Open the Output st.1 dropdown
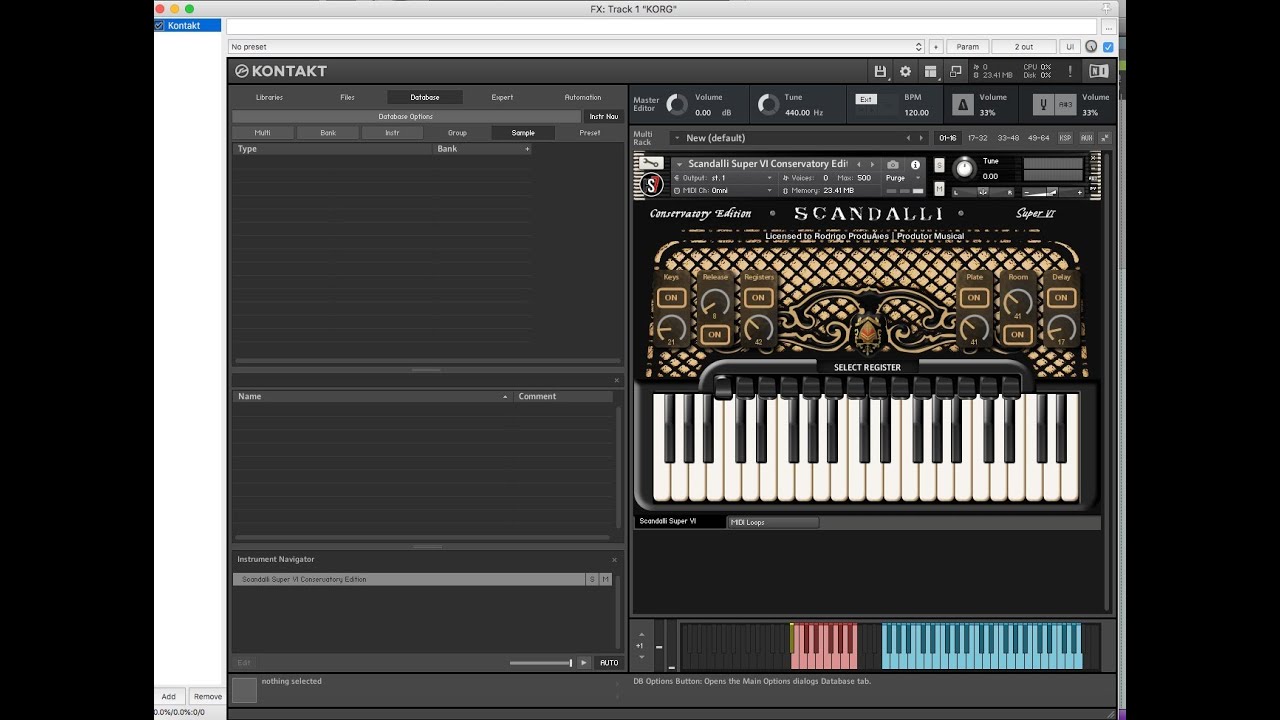This screenshot has height=720, width=1280. coord(724,178)
